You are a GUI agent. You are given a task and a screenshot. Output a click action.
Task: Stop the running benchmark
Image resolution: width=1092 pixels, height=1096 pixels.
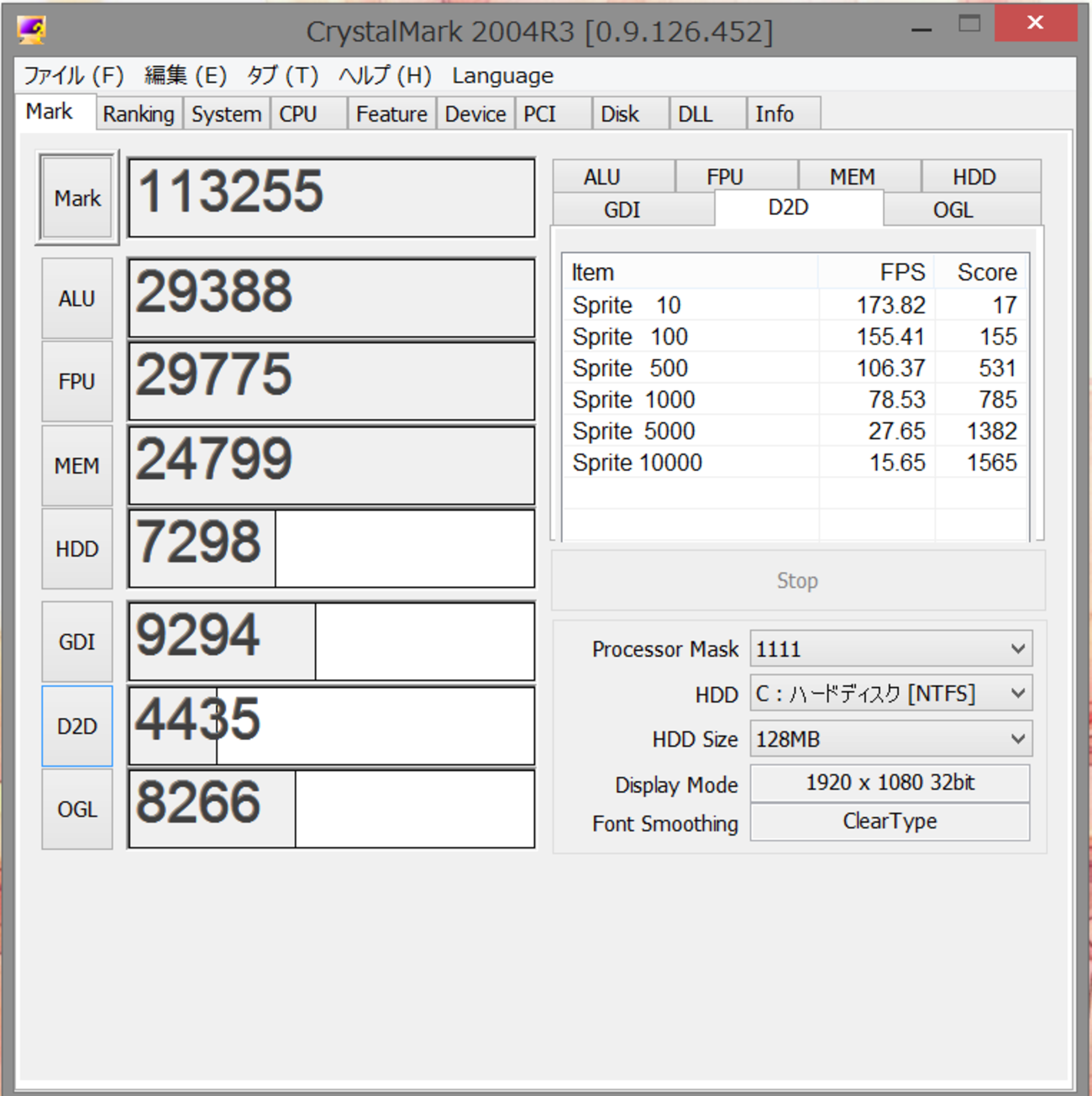797,581
